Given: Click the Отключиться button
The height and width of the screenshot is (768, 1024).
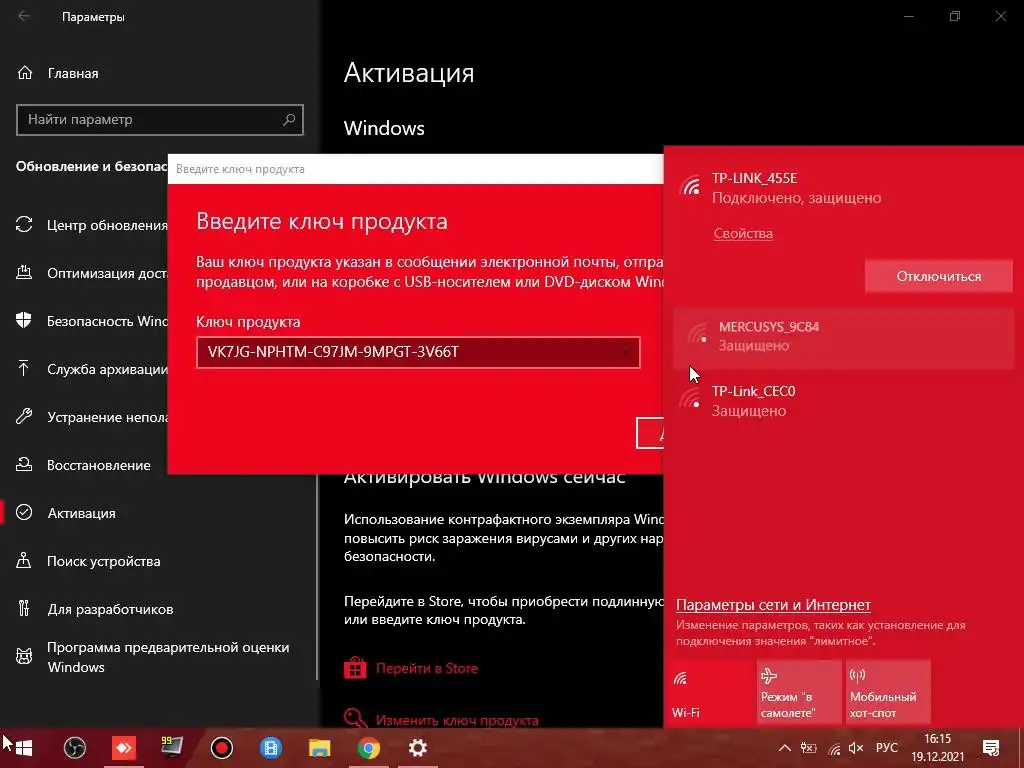Looking at the screenshot, I should tap(938, 276).
